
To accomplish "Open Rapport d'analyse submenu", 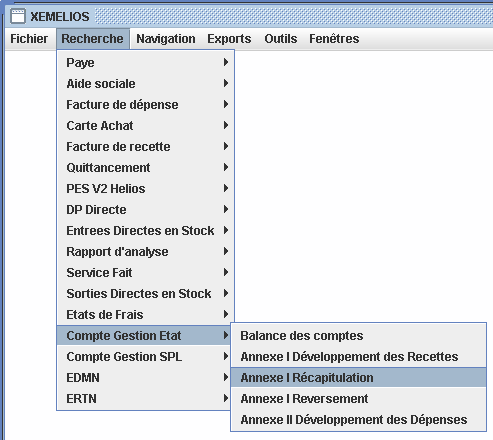I will (146, 252).
